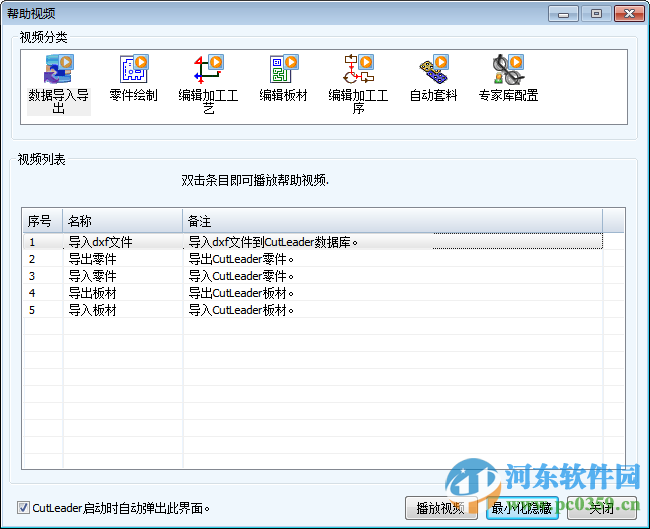The width and height of the screenshot is (650, 529).
Task: Sort by the 序号 column header
Action: pos(43,221)
